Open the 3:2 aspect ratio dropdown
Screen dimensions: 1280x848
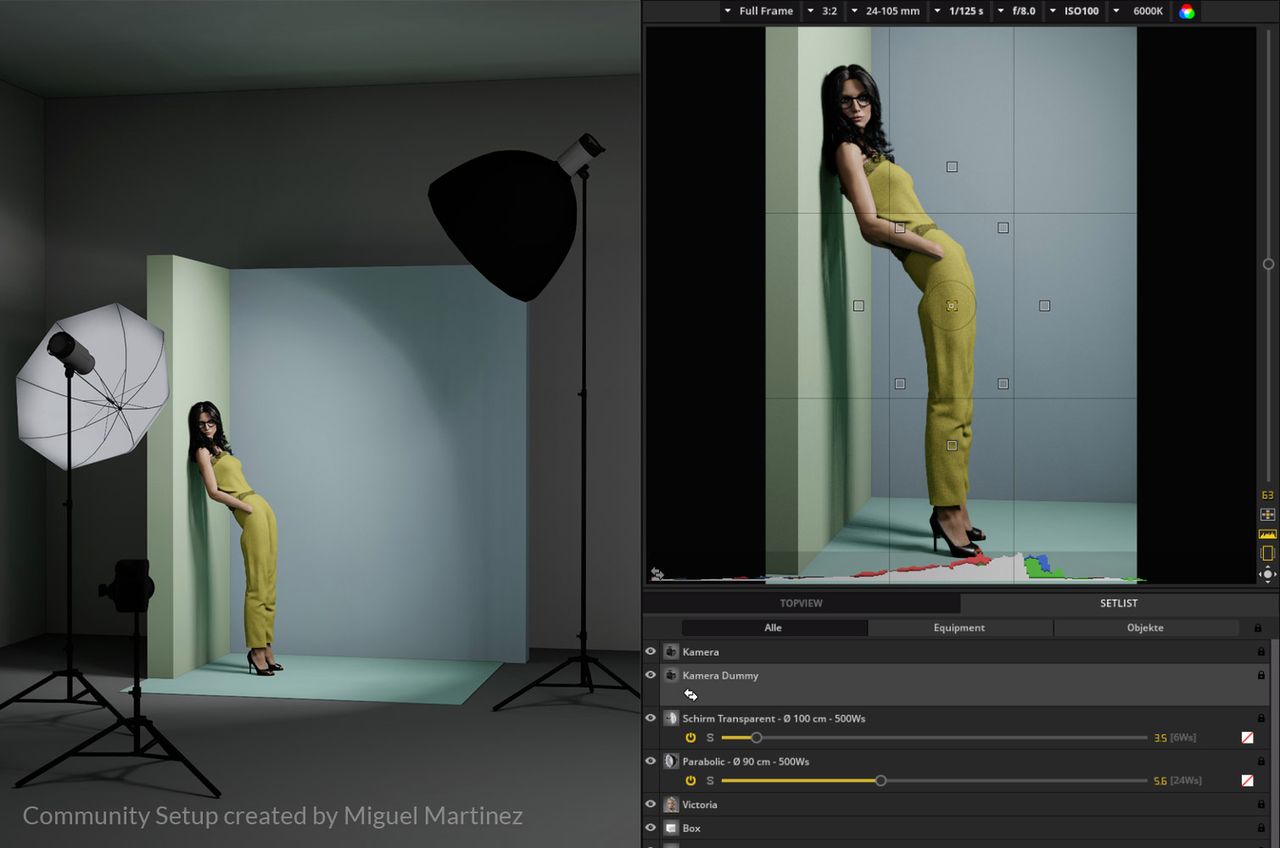(822, 11)
